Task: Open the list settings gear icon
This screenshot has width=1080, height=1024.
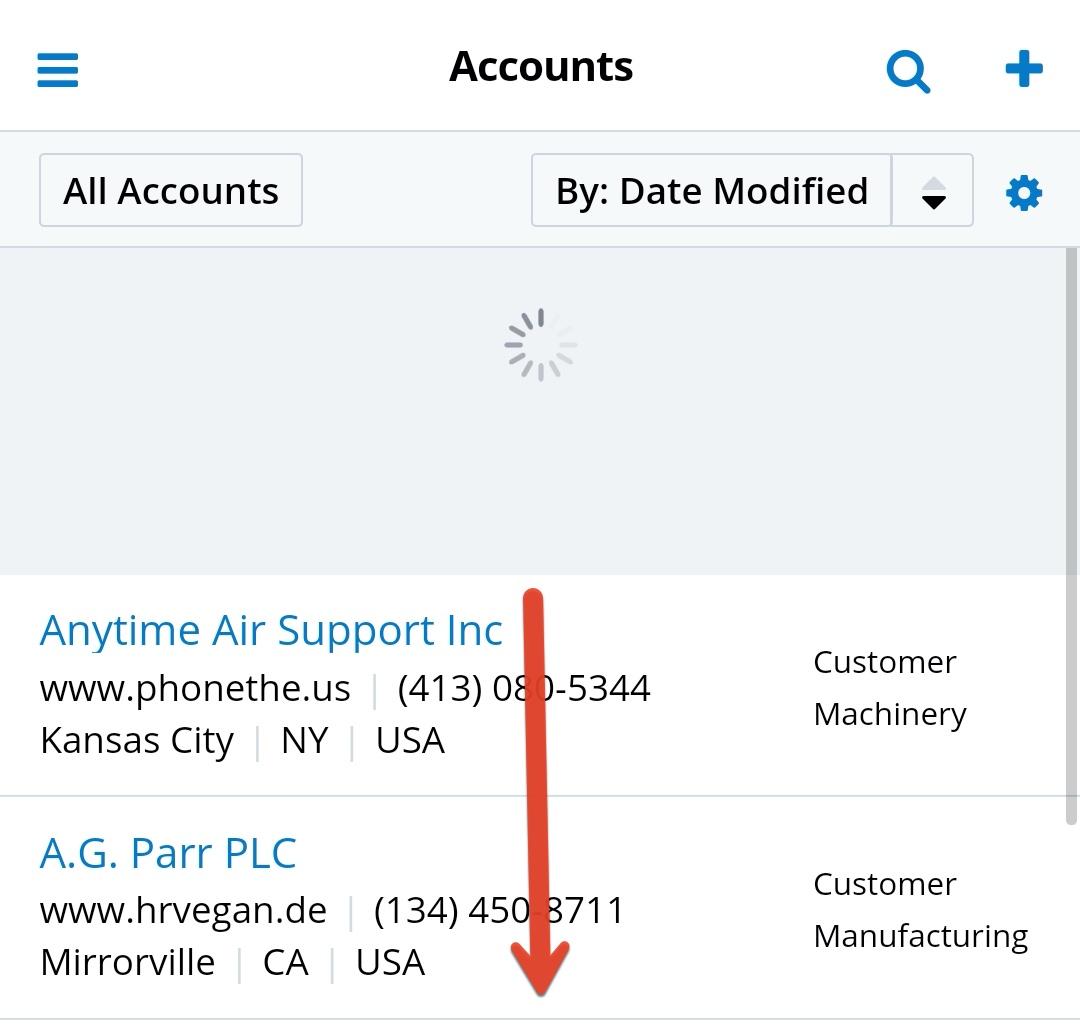Action: coord(1023,192)
